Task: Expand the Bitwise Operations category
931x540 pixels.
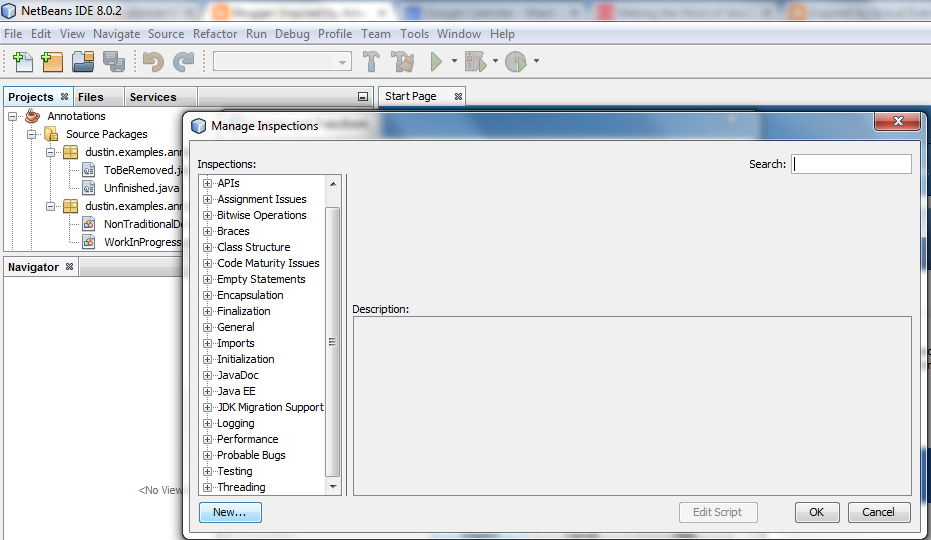Action: tap(207, 216)
